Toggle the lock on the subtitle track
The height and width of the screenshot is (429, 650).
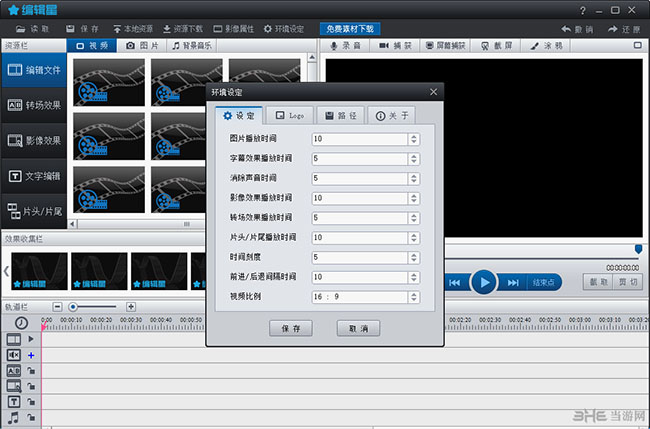click(x=31, y=370)
